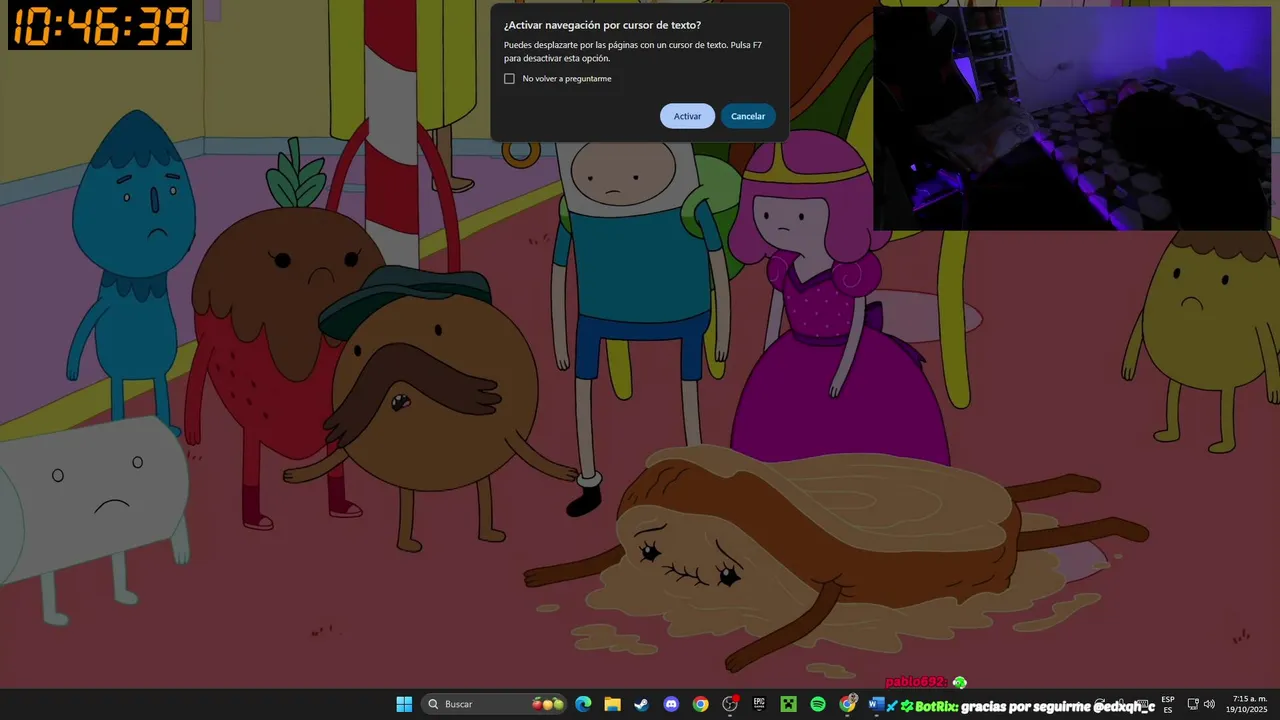
Task: Click the webcam overlay thumbnail
Action: 1072,118
